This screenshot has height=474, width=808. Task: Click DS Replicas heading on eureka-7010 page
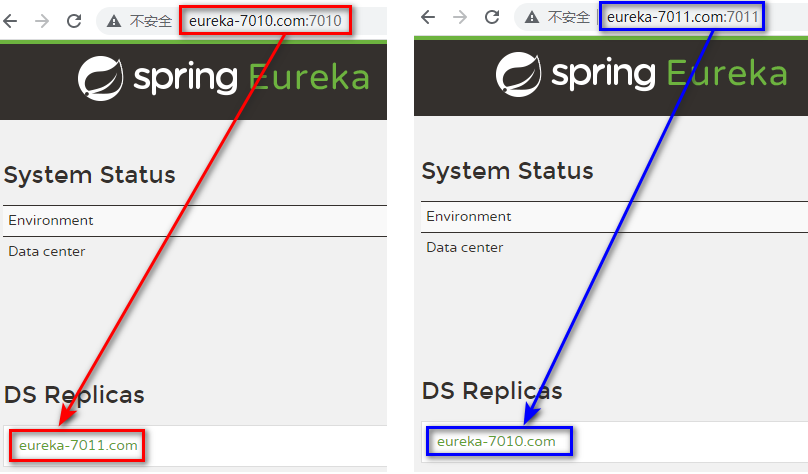(x=74, y=396)
